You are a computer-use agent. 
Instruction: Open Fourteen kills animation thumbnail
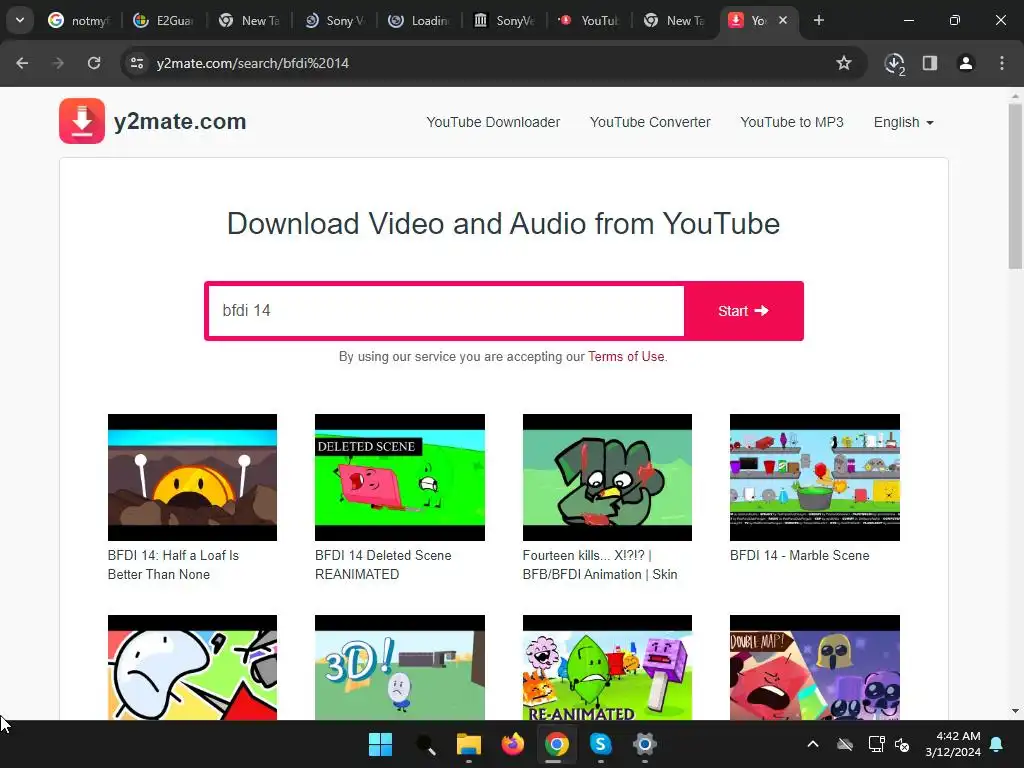pyautogui.click(x=607, y=477)
